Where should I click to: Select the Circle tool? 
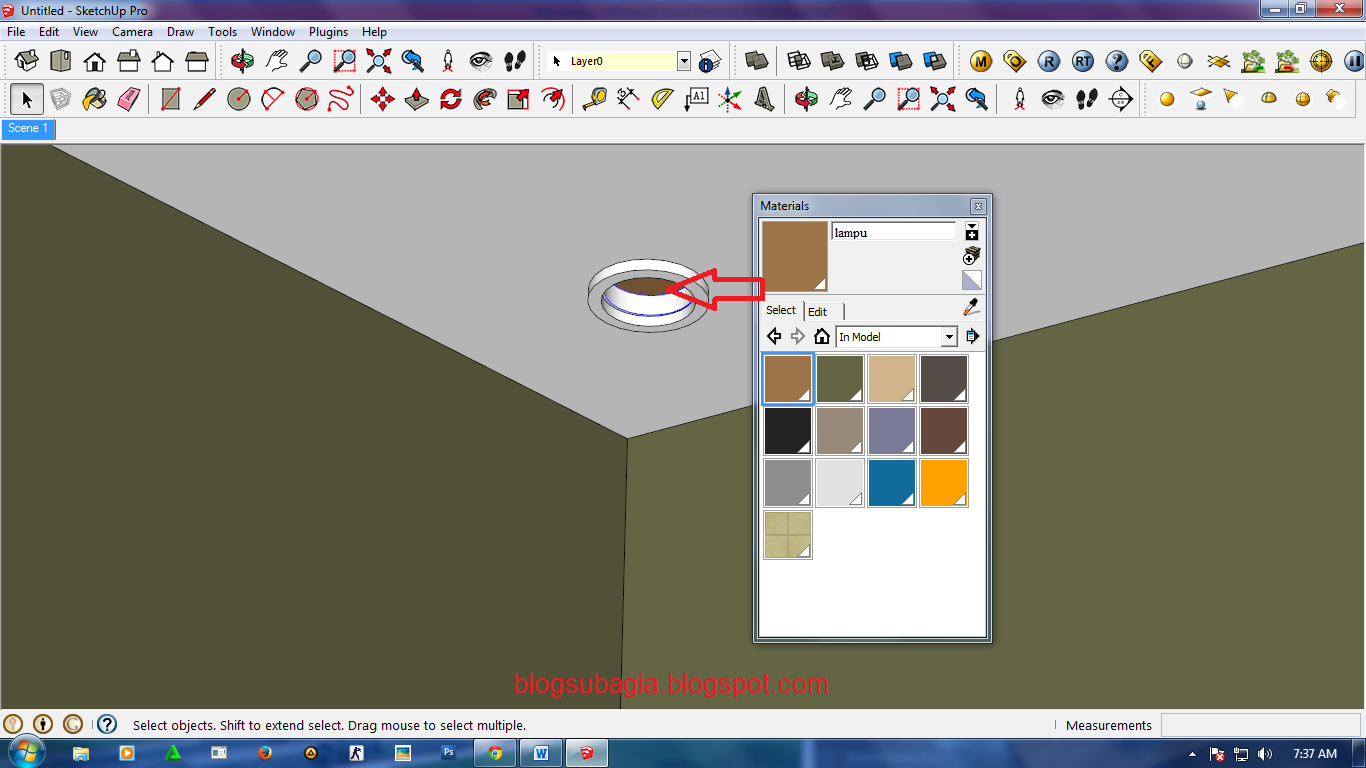pyautogui.click(x=239, y=99)
